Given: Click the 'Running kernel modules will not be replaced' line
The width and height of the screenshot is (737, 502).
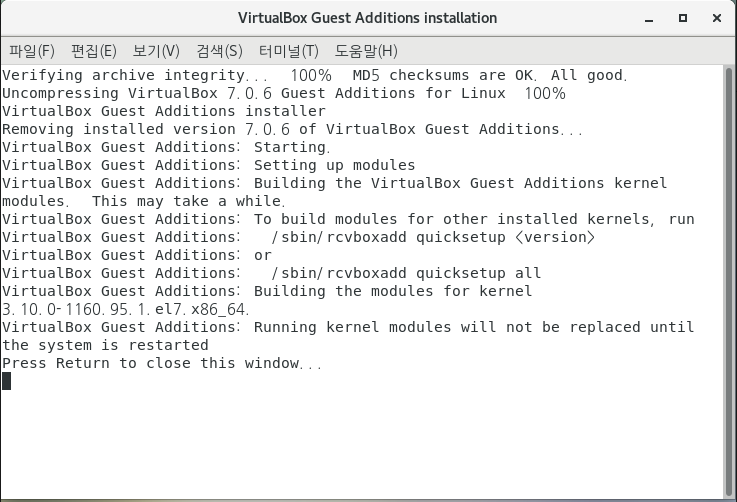Looking at the screenshot, I should click(x=348, y=327).
